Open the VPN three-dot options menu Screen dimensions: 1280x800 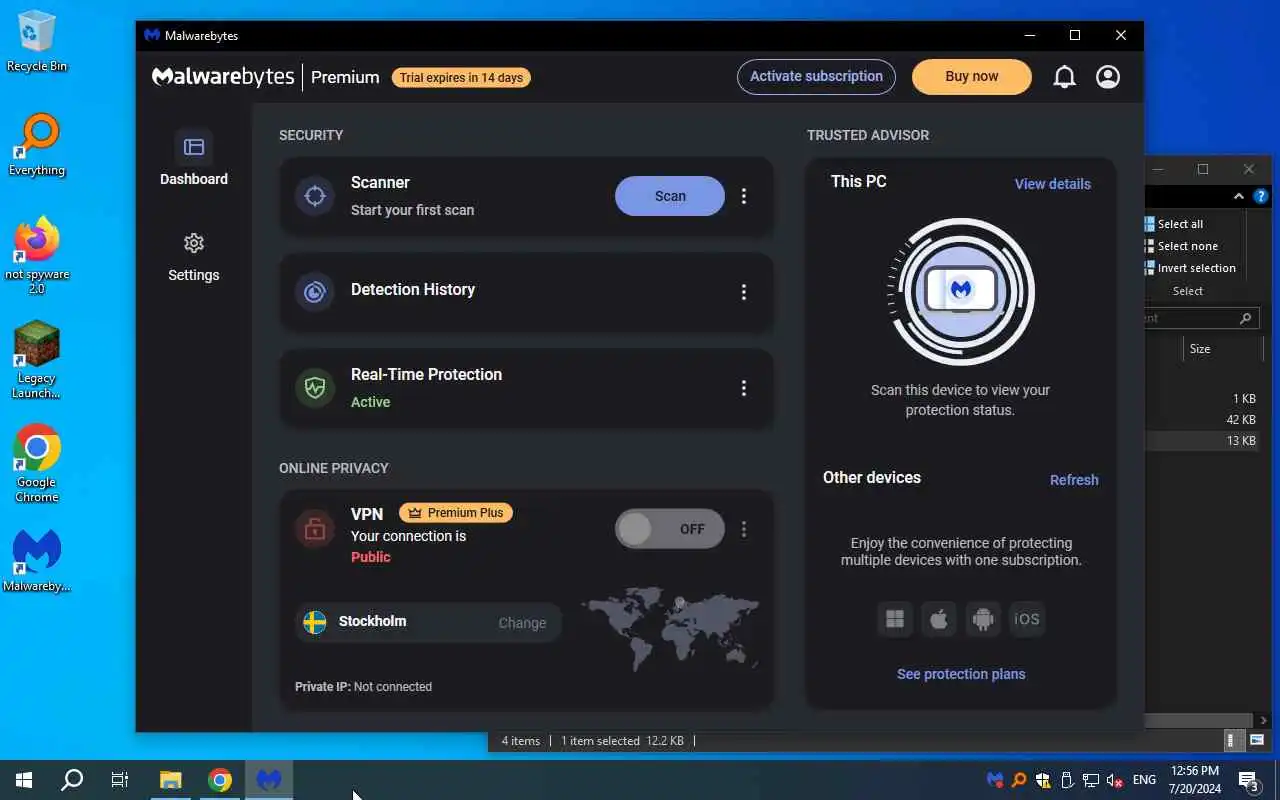(743, 529)
